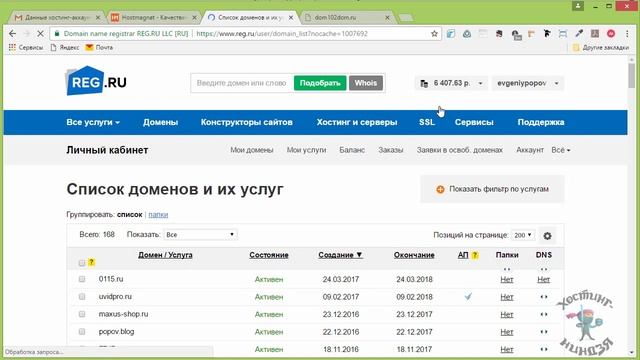Open the Сервисы nav menu item
This screenshot has height=360, width=640.
474,122
